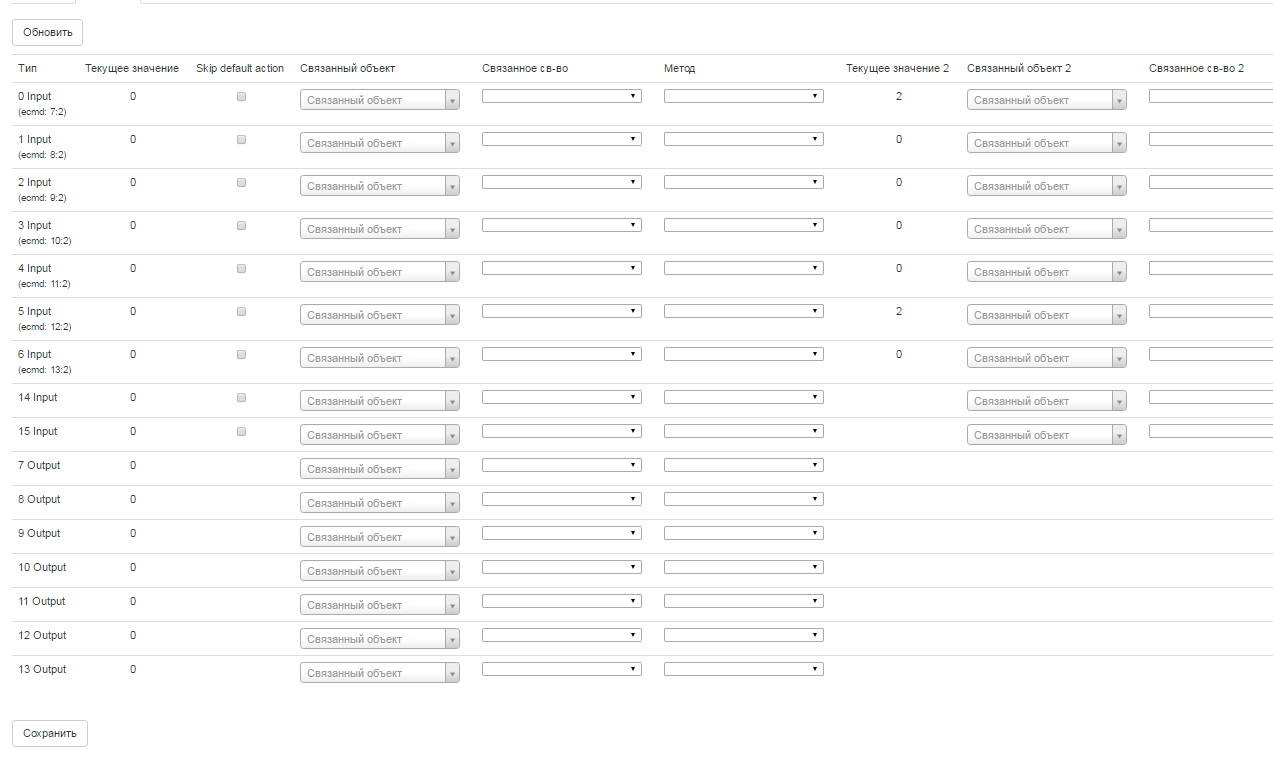Image resolution: width=1273 pixels, height=764 pixels.
Task: Open Метод dropdown for 2 Input
Action: pos(743,182)
